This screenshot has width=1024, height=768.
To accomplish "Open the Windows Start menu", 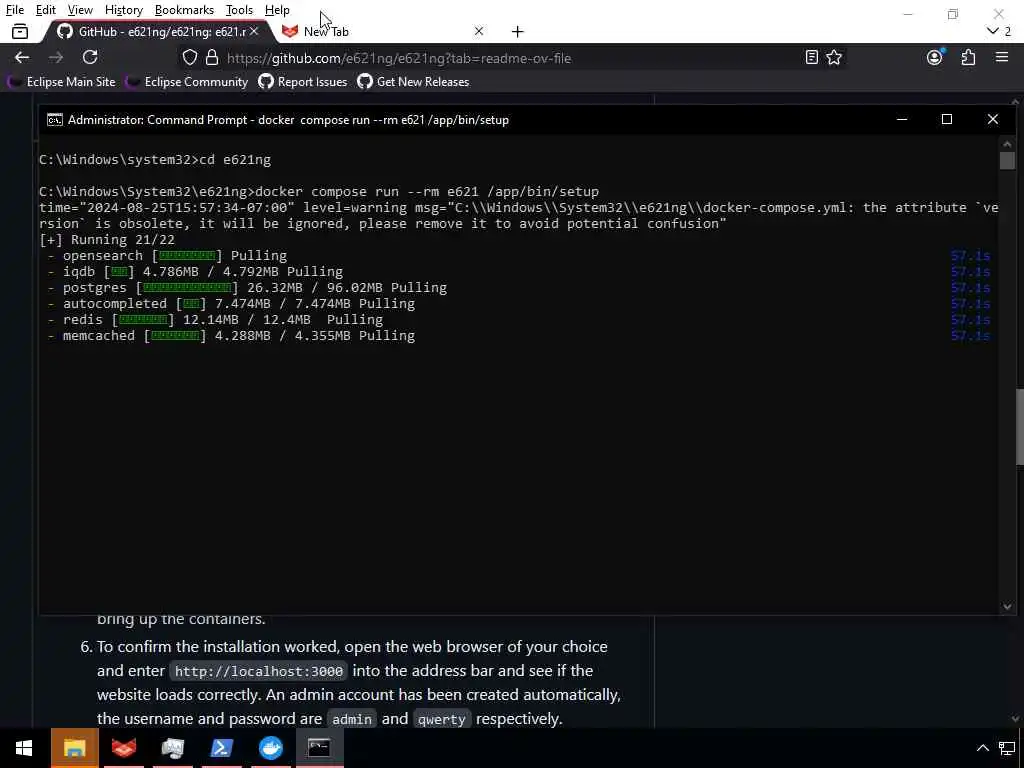I will pos(24,748).
